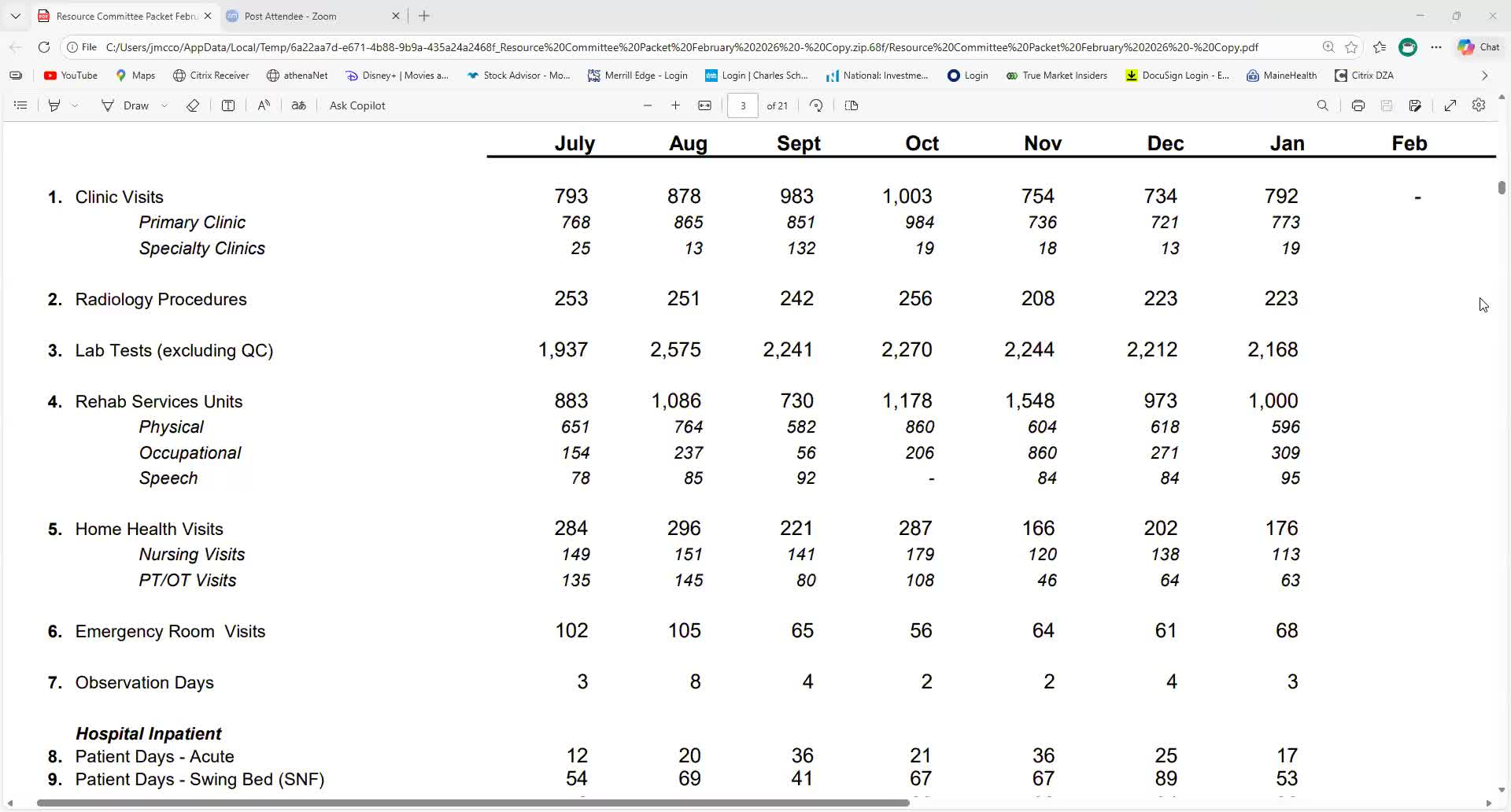
Task: Click the page number input field
Action: 742,105
